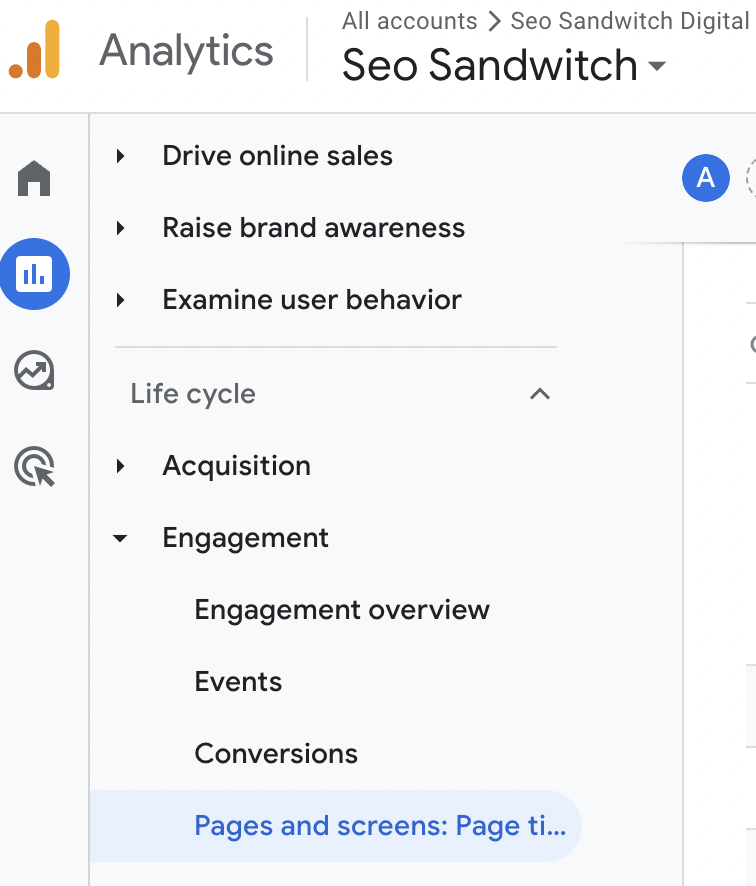This screenshot has width=756, height=886.
Task: Expand the Drive online sales section
Action: (121, 156)
